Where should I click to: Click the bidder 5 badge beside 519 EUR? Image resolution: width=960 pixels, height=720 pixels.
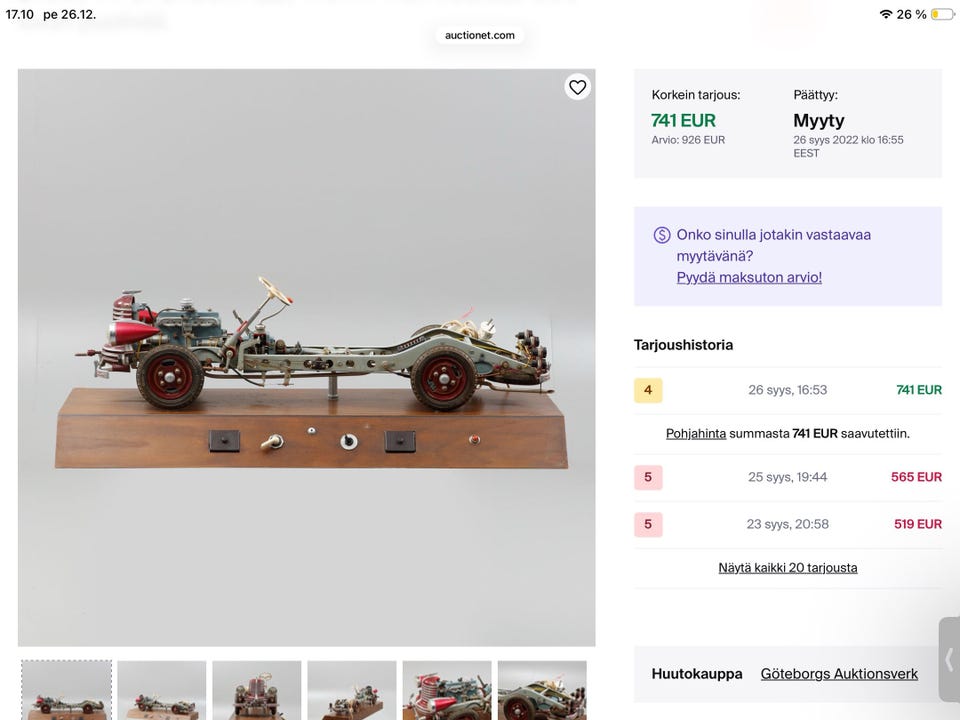(648, 524)
